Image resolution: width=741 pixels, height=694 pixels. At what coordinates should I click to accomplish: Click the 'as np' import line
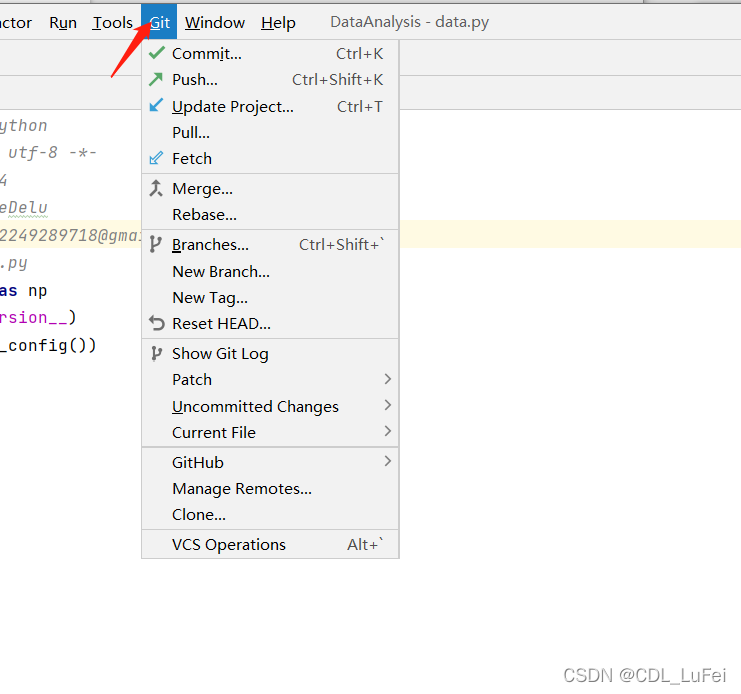(x=23, y=291)
